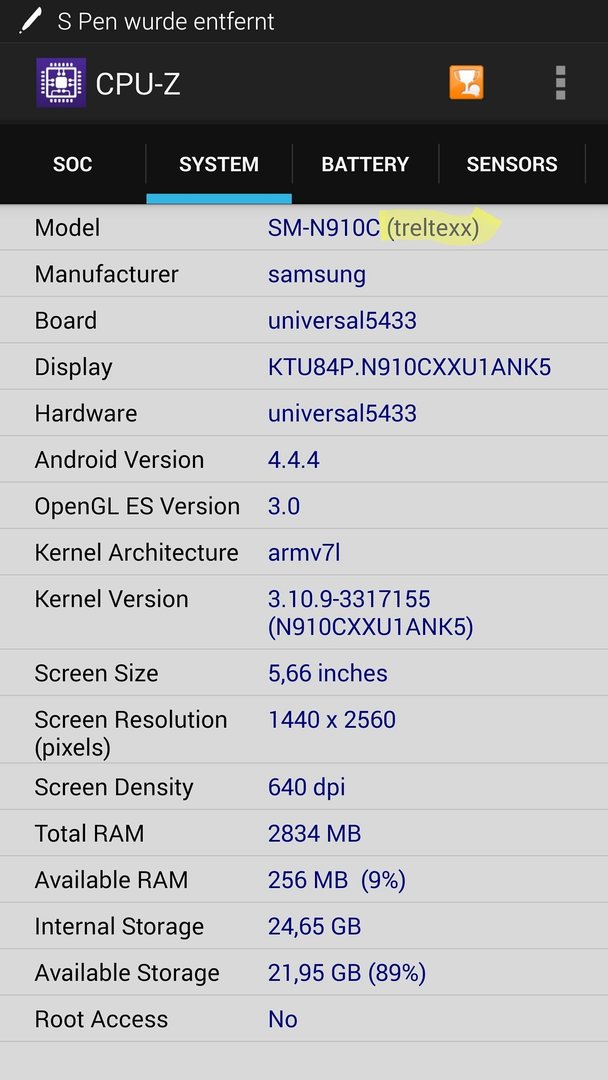
Task: Tap the Root Access row
Action: [x=304, y=1019]
